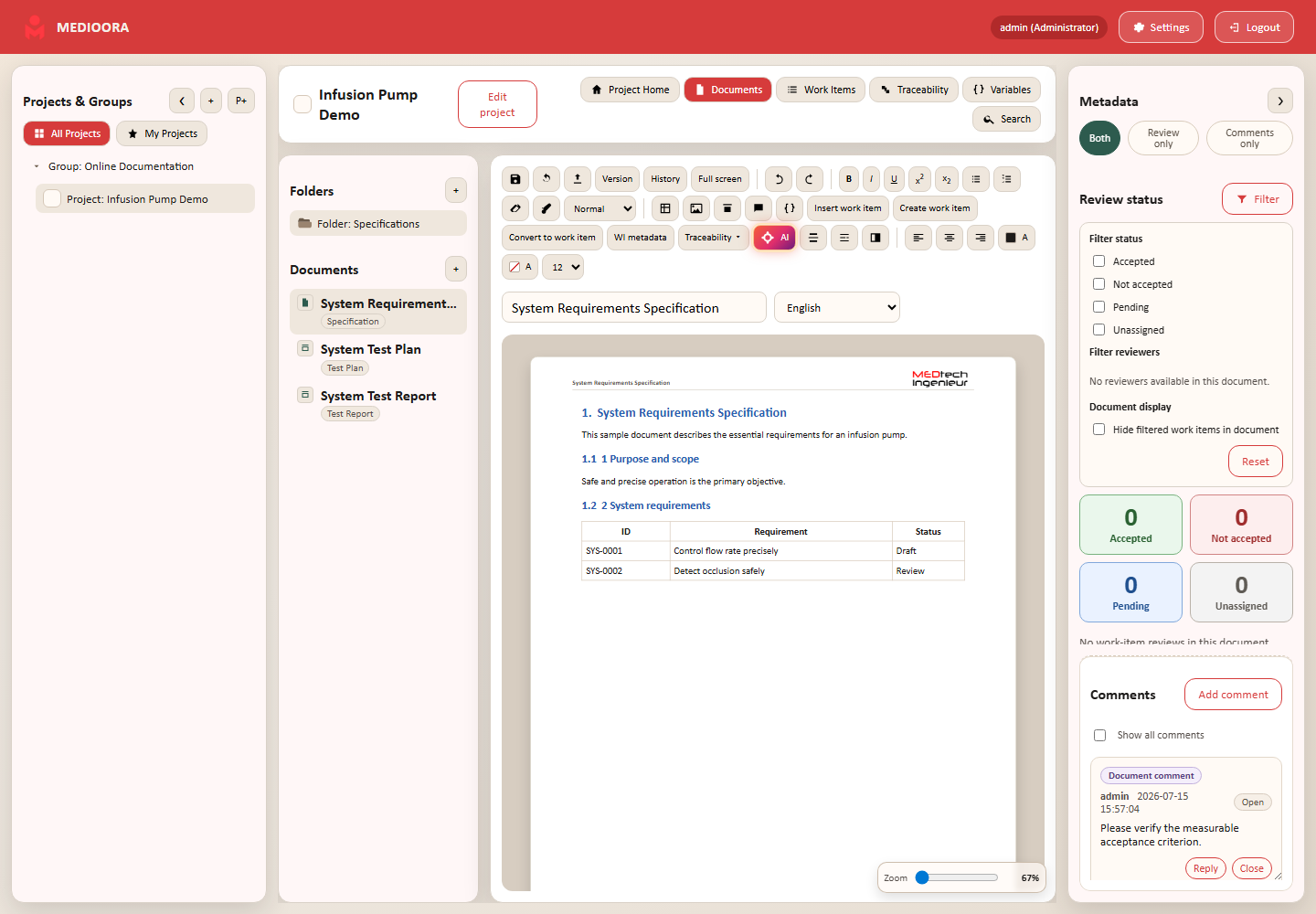The width and height of the screenshot is (1316, 914).
Task: Center align the text
Action: [x=950, y=238]
